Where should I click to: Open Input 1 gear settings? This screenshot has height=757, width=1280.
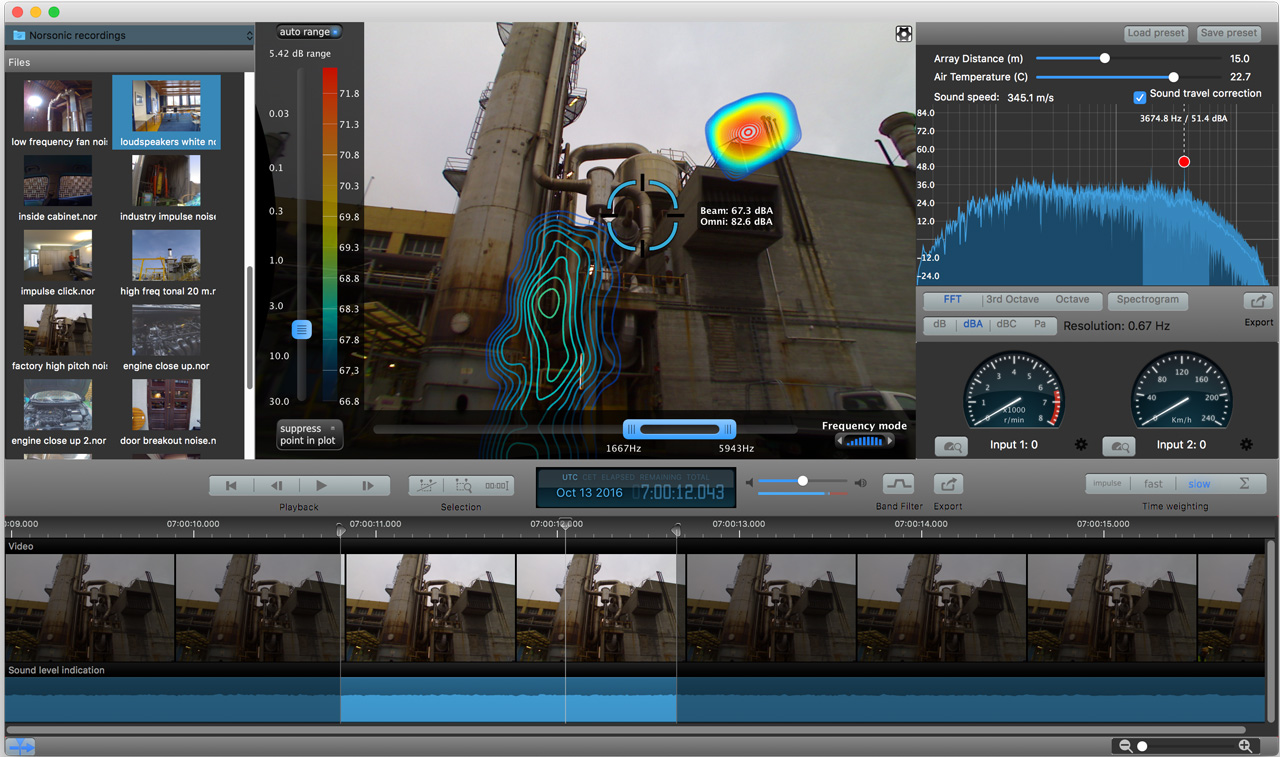pyautogui.click(x=1080, y=445)
